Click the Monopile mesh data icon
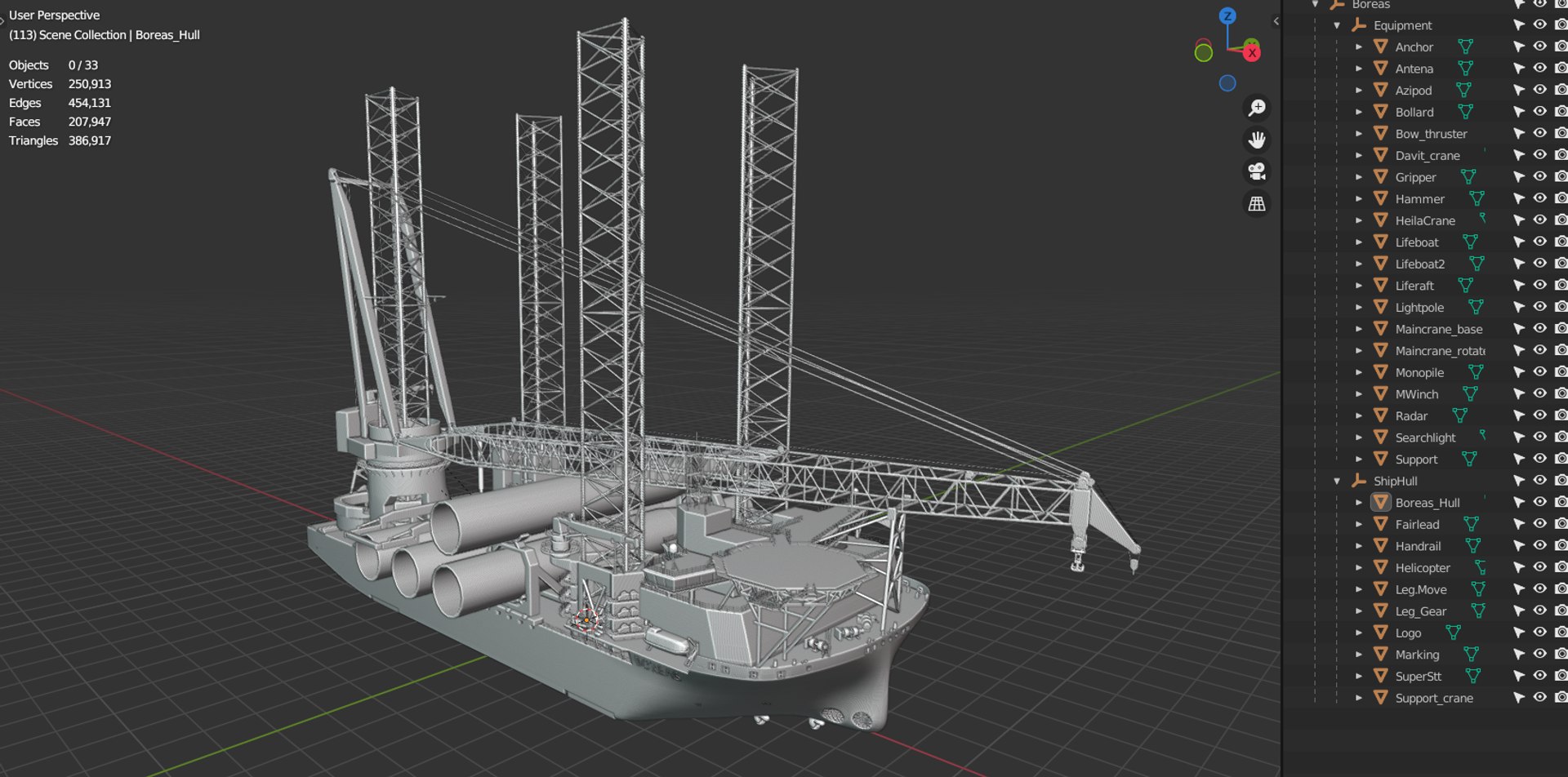1568x777 pixels. pyautogui.click(x=1476, y=372)
